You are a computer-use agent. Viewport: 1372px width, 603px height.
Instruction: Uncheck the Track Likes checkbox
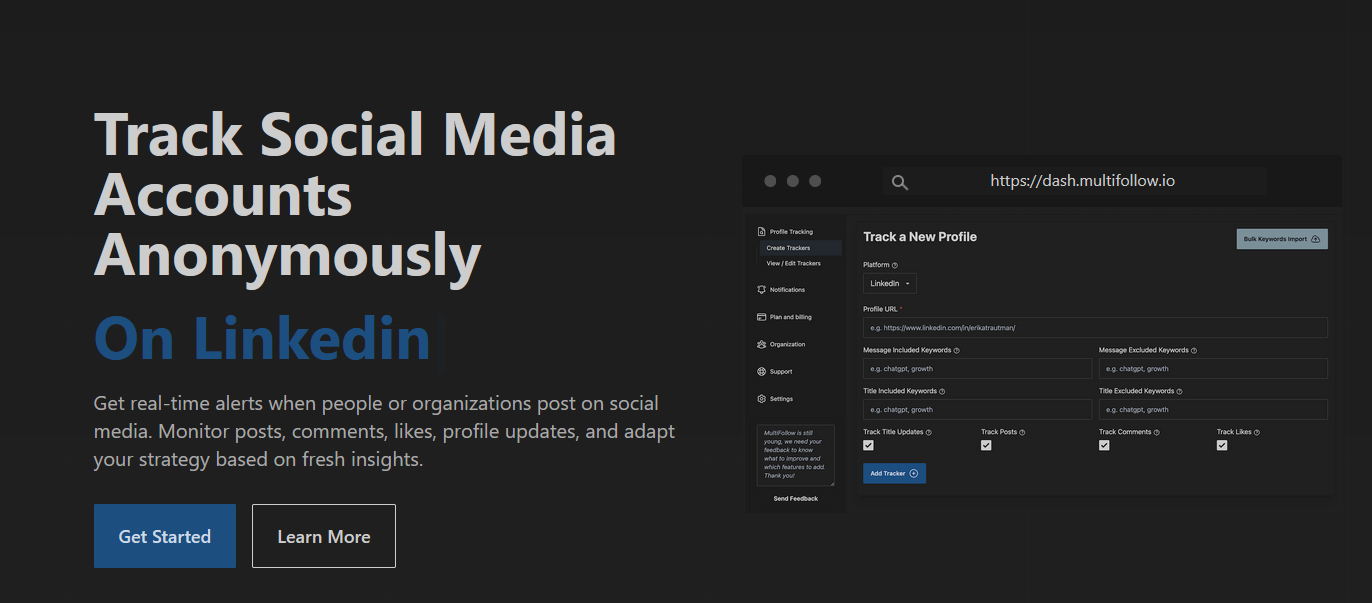[x=1222, y=445]
